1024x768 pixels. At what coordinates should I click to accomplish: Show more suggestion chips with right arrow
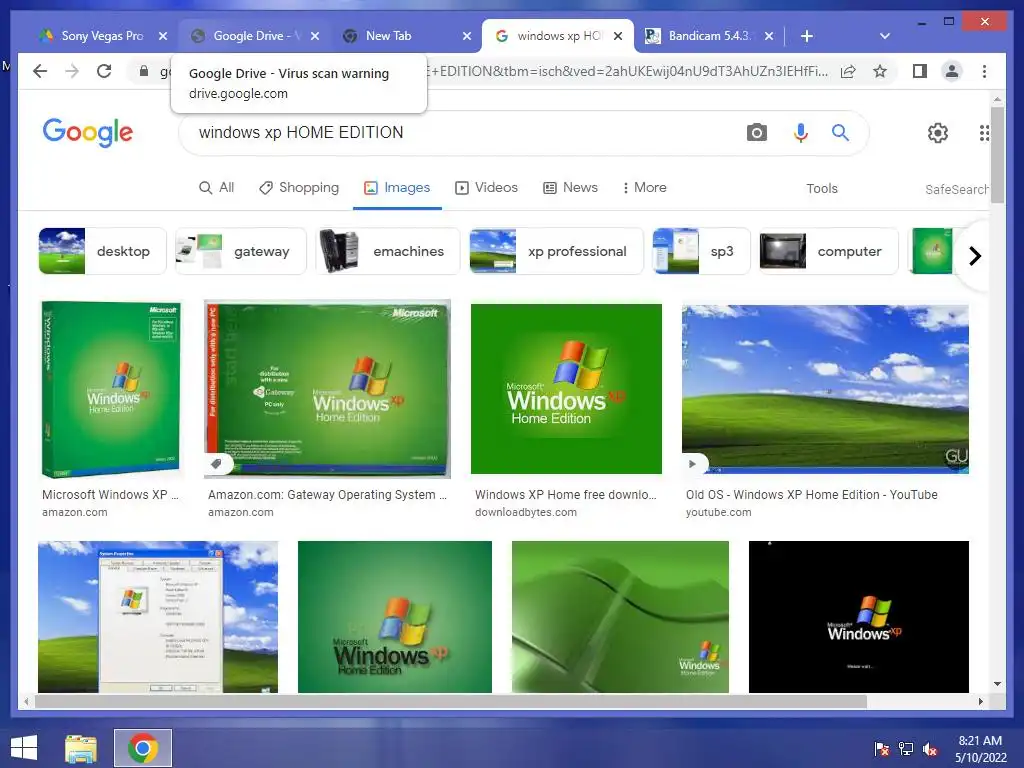[x=975, y=255]
